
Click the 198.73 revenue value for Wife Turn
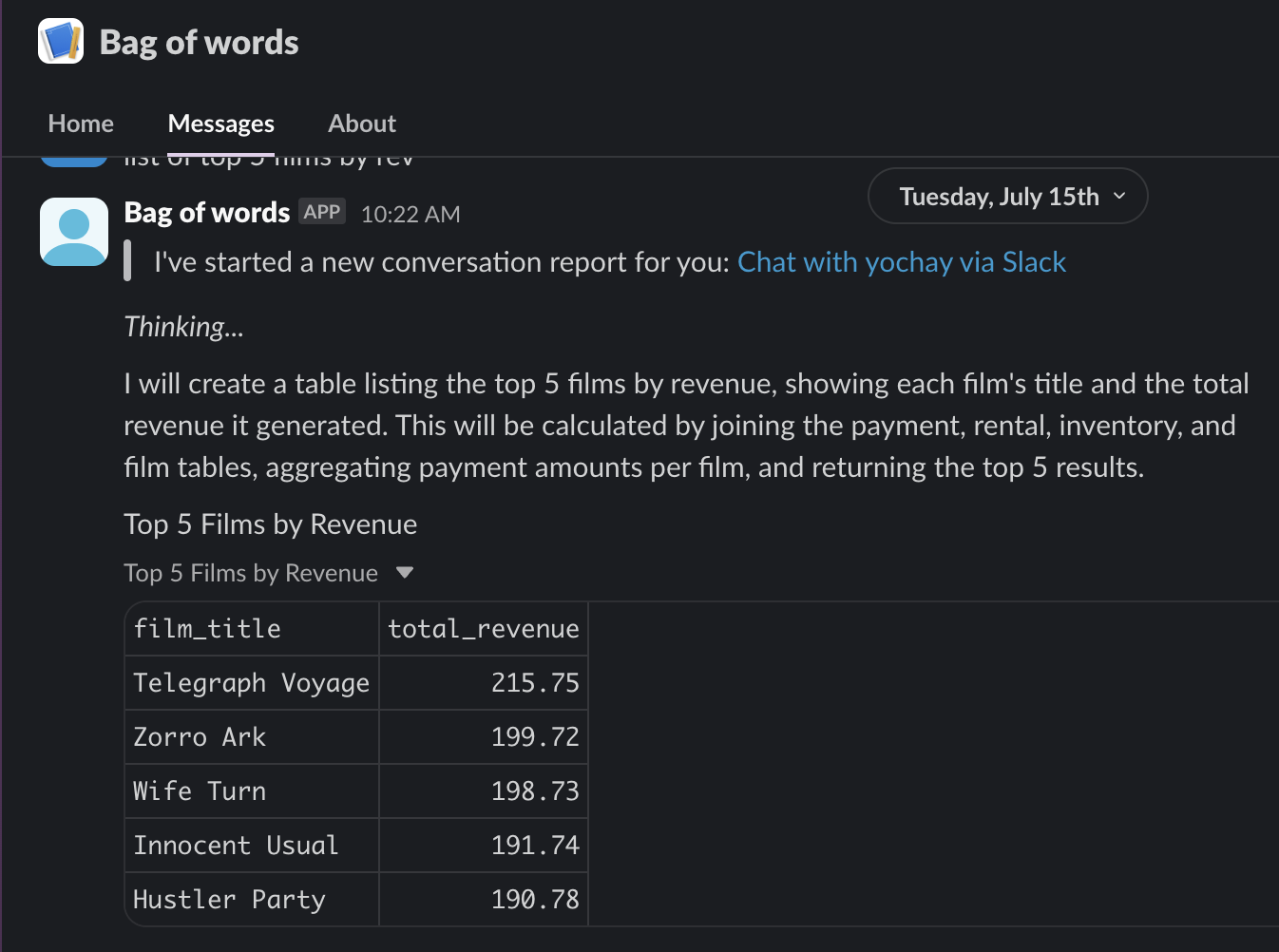point(535,791)
